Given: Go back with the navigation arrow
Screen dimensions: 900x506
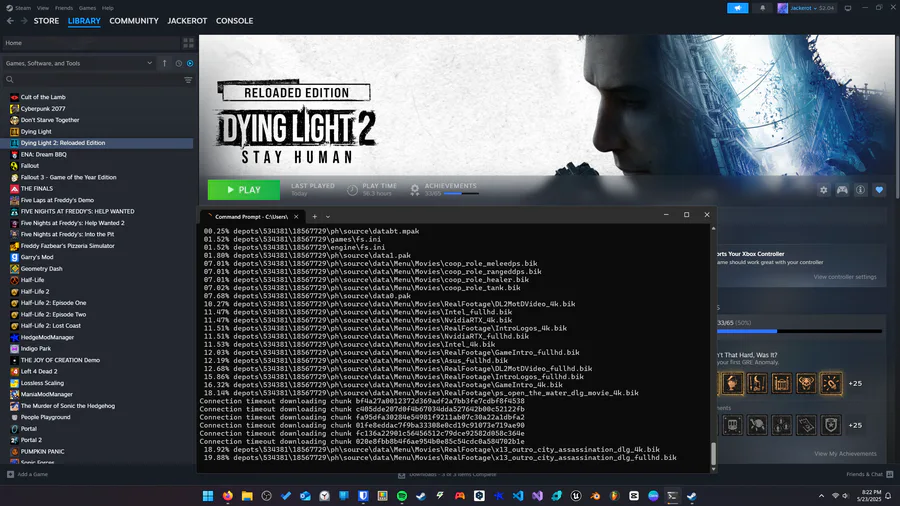Looking at the screenshot, I should (10, 21).
